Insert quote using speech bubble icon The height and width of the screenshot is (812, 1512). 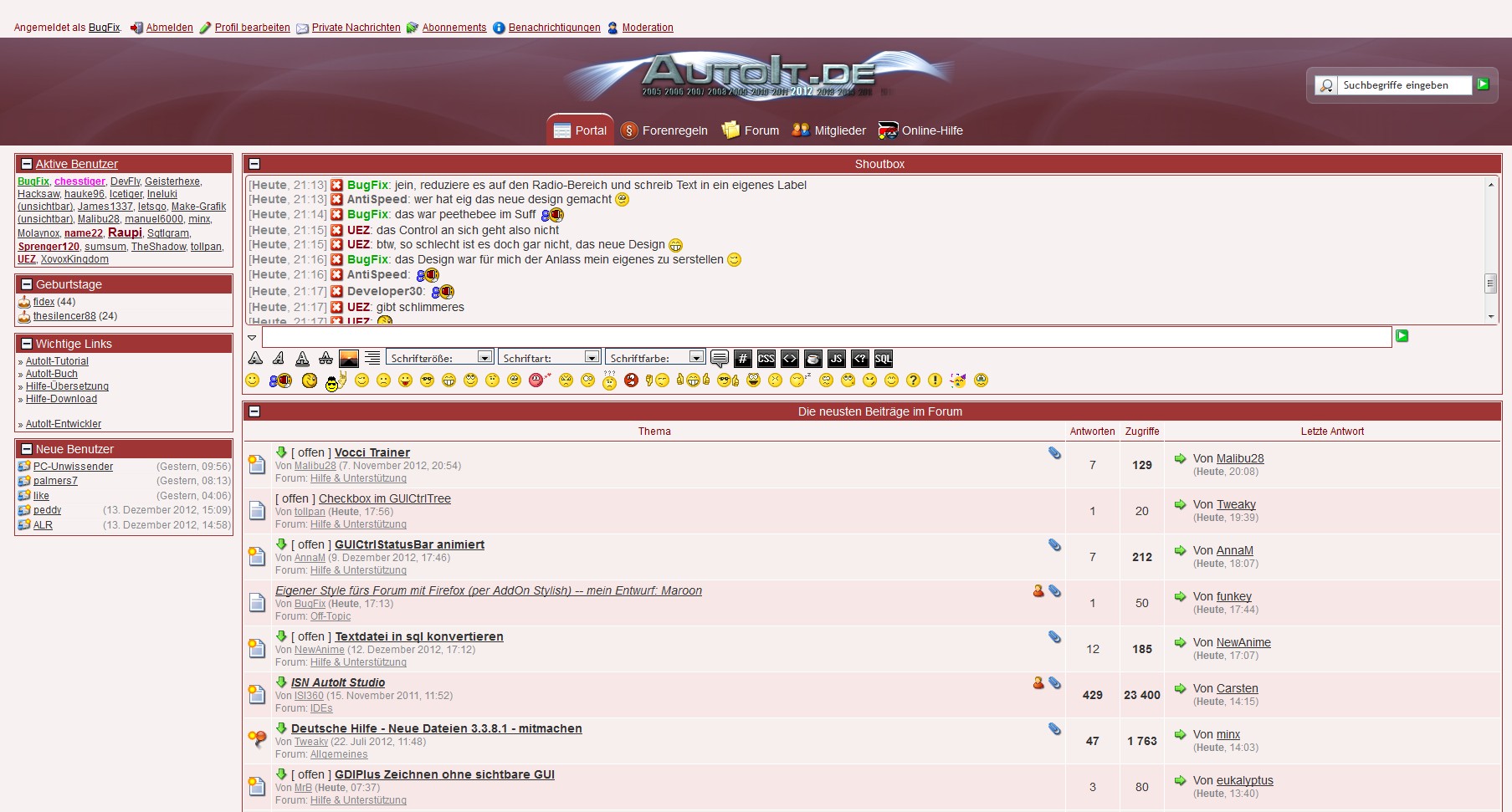point(719,359)
